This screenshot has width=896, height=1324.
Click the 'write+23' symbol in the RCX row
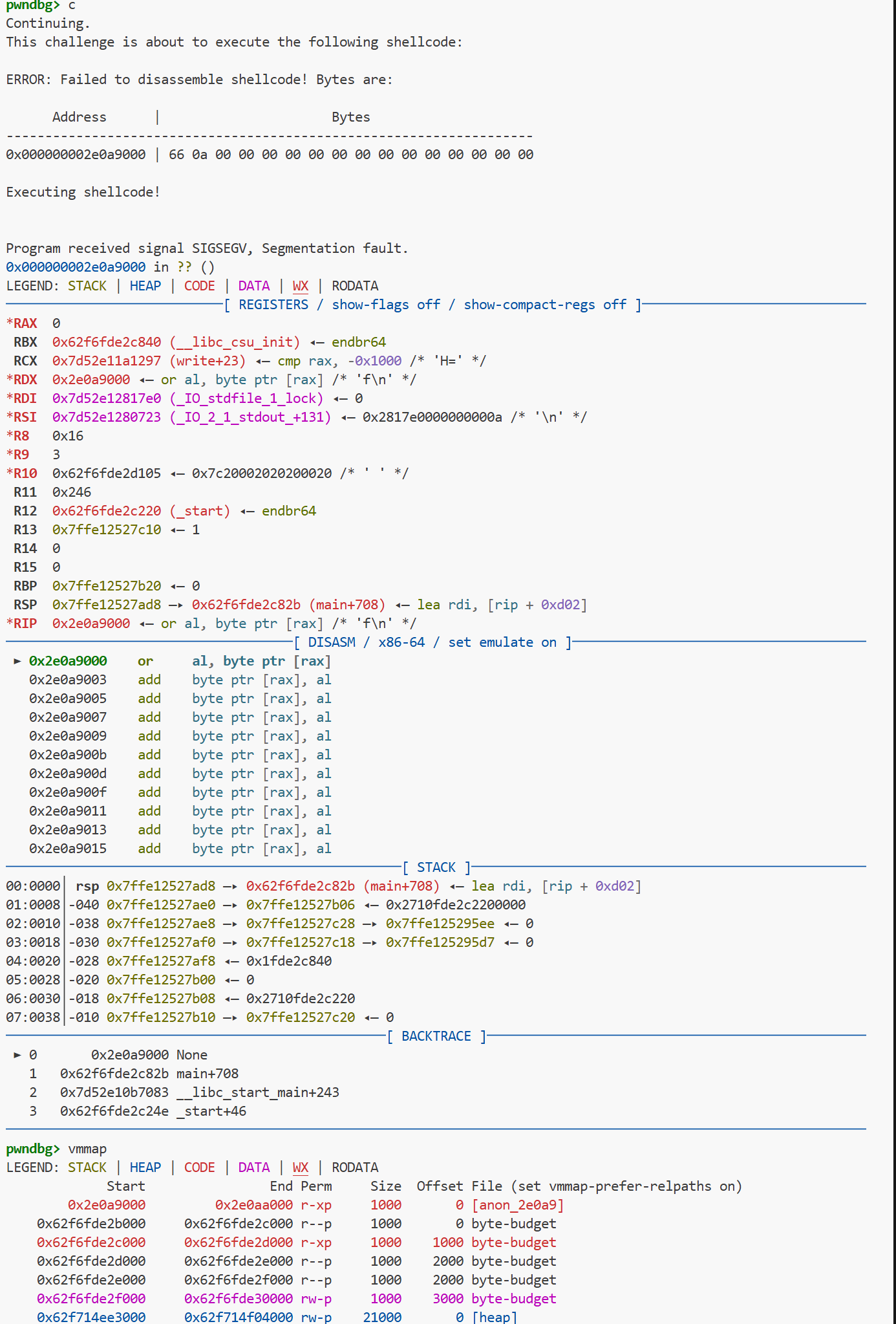tap(208, 361)
